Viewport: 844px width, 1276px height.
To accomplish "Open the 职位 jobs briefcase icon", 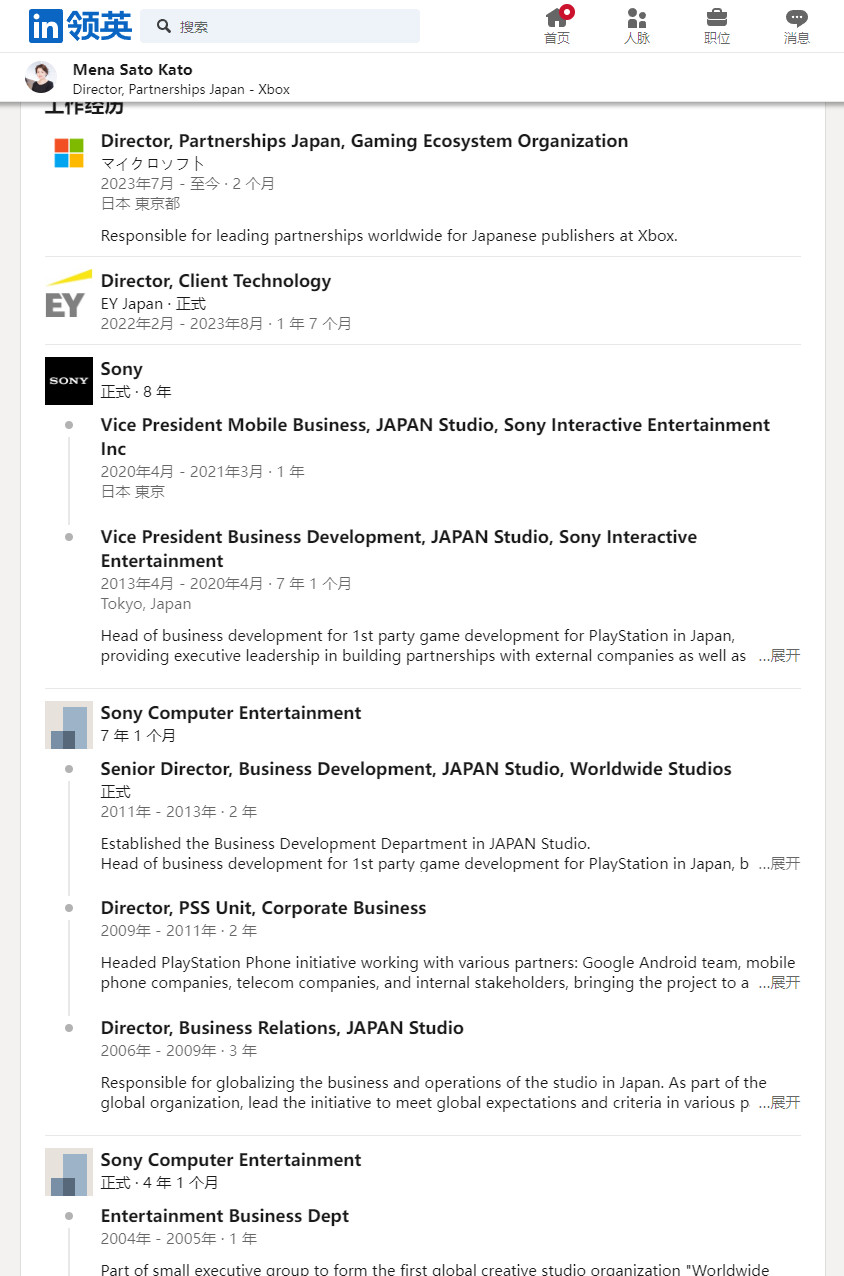I will pos(717,26).
